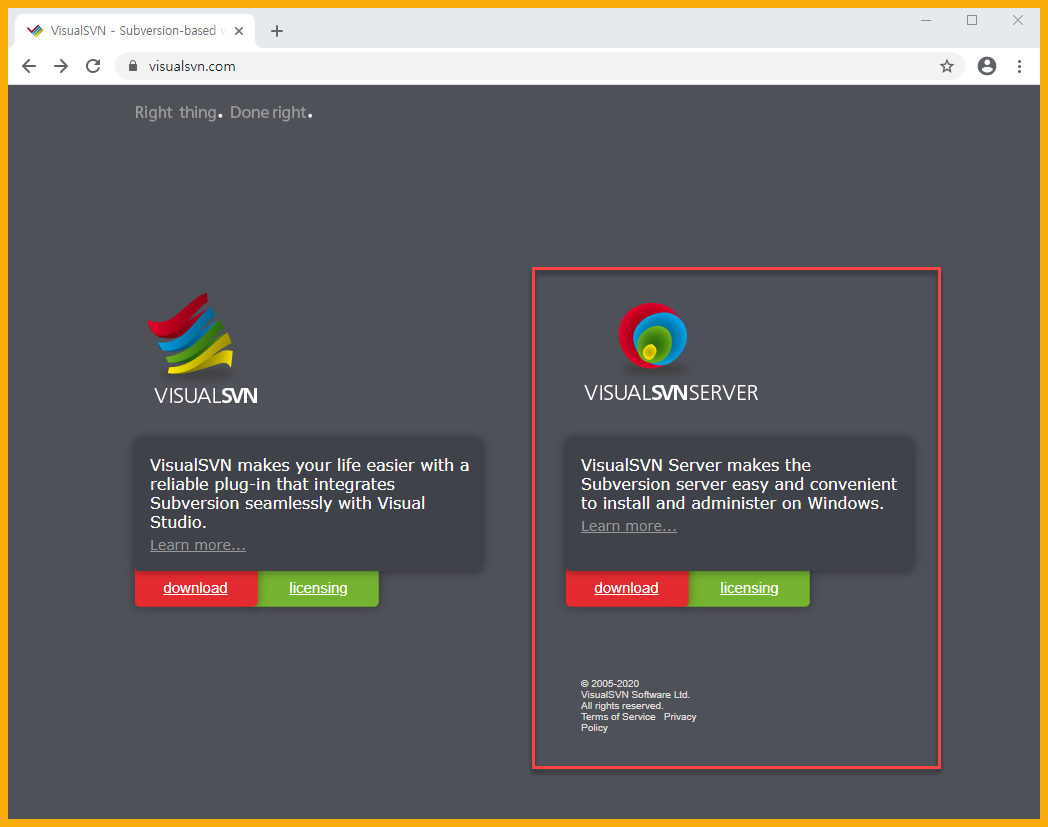Select the VisualSVN - Subversion-based tab

tap(134, 31)
